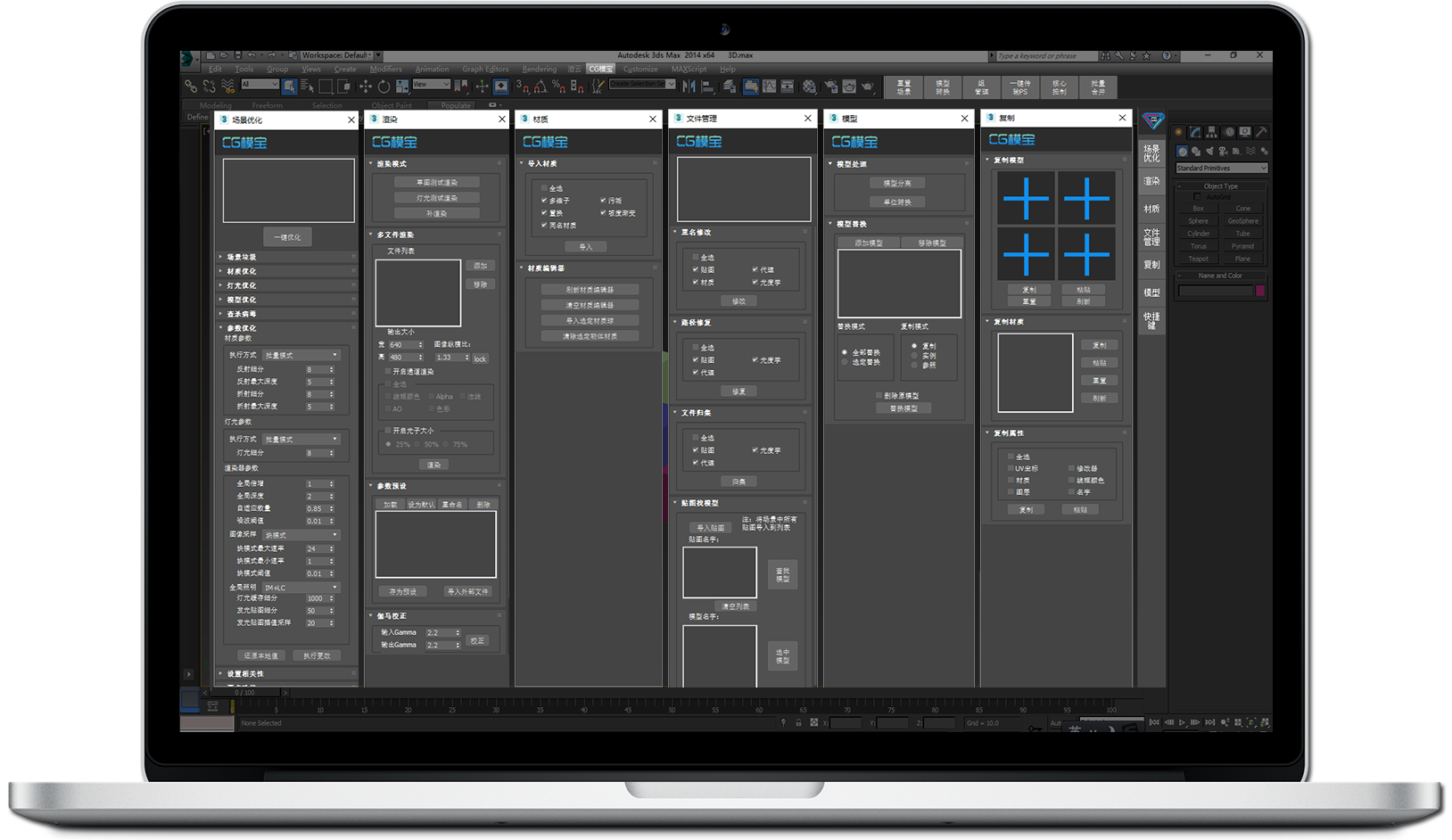Click the 添加模型 button
Screen dimensions: 1452x840
point(868,243)
